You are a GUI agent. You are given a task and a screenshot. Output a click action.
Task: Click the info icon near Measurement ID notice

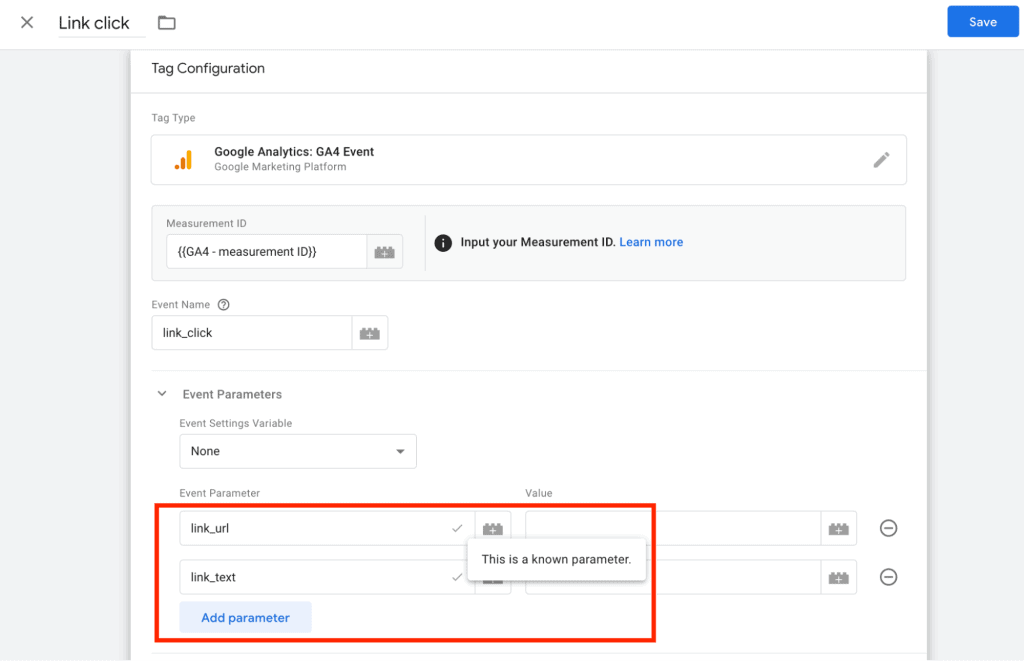click(x=443, y=242)
